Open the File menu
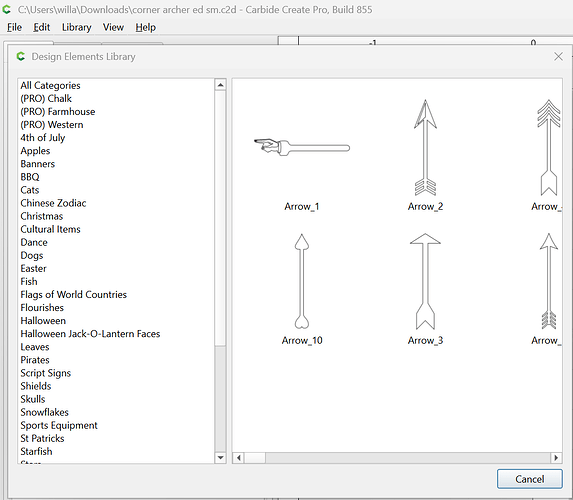The image size is (573, 500). 14,27
